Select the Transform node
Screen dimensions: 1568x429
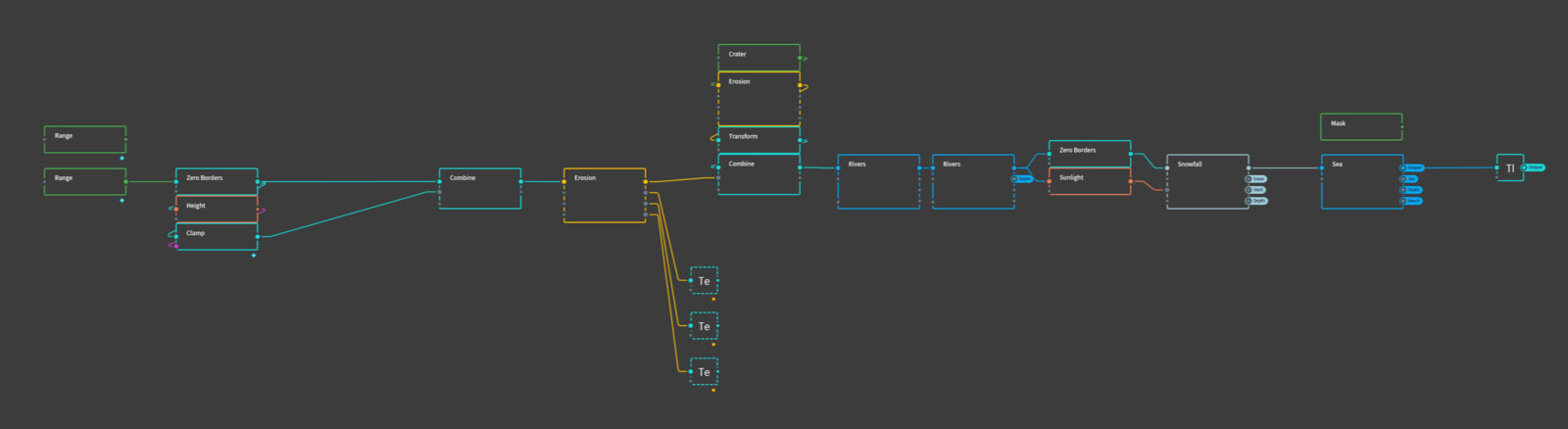759,139
